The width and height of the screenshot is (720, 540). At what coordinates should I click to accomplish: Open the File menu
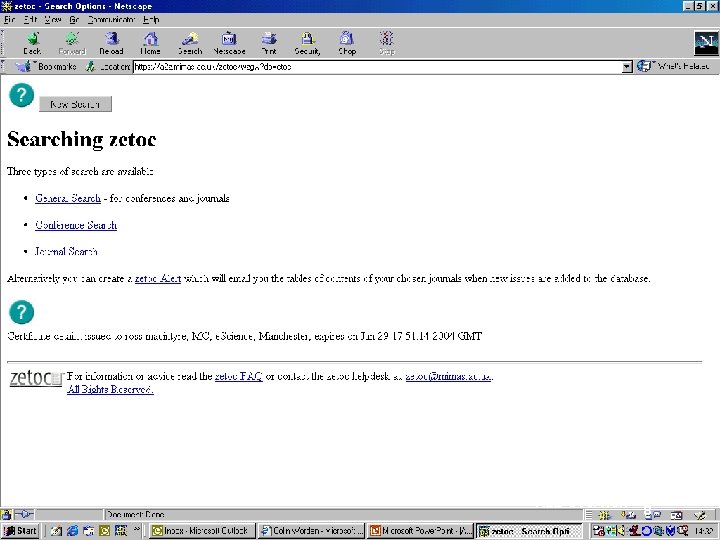9,20
